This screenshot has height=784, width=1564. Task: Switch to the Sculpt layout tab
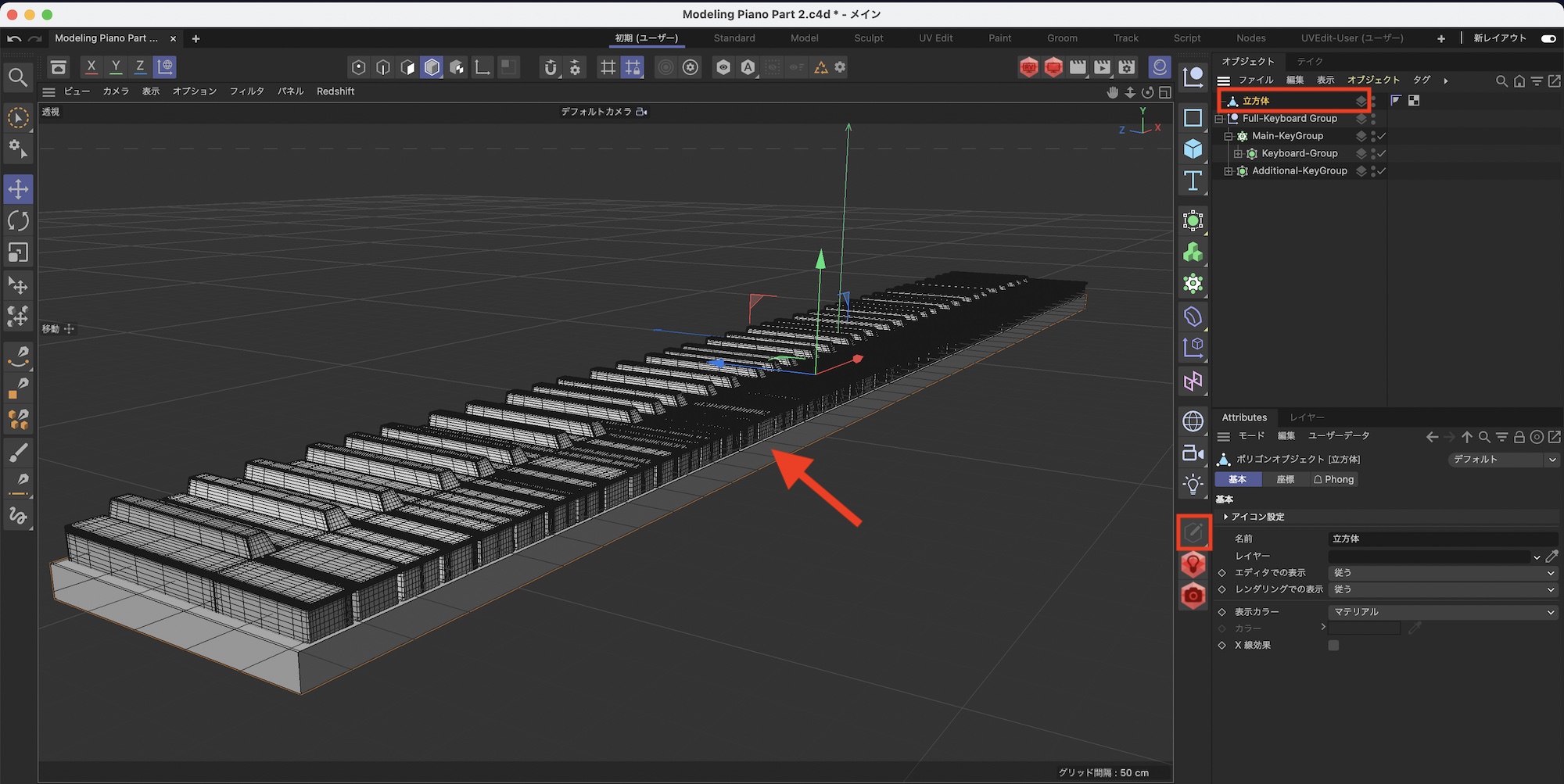pos(868,38)
